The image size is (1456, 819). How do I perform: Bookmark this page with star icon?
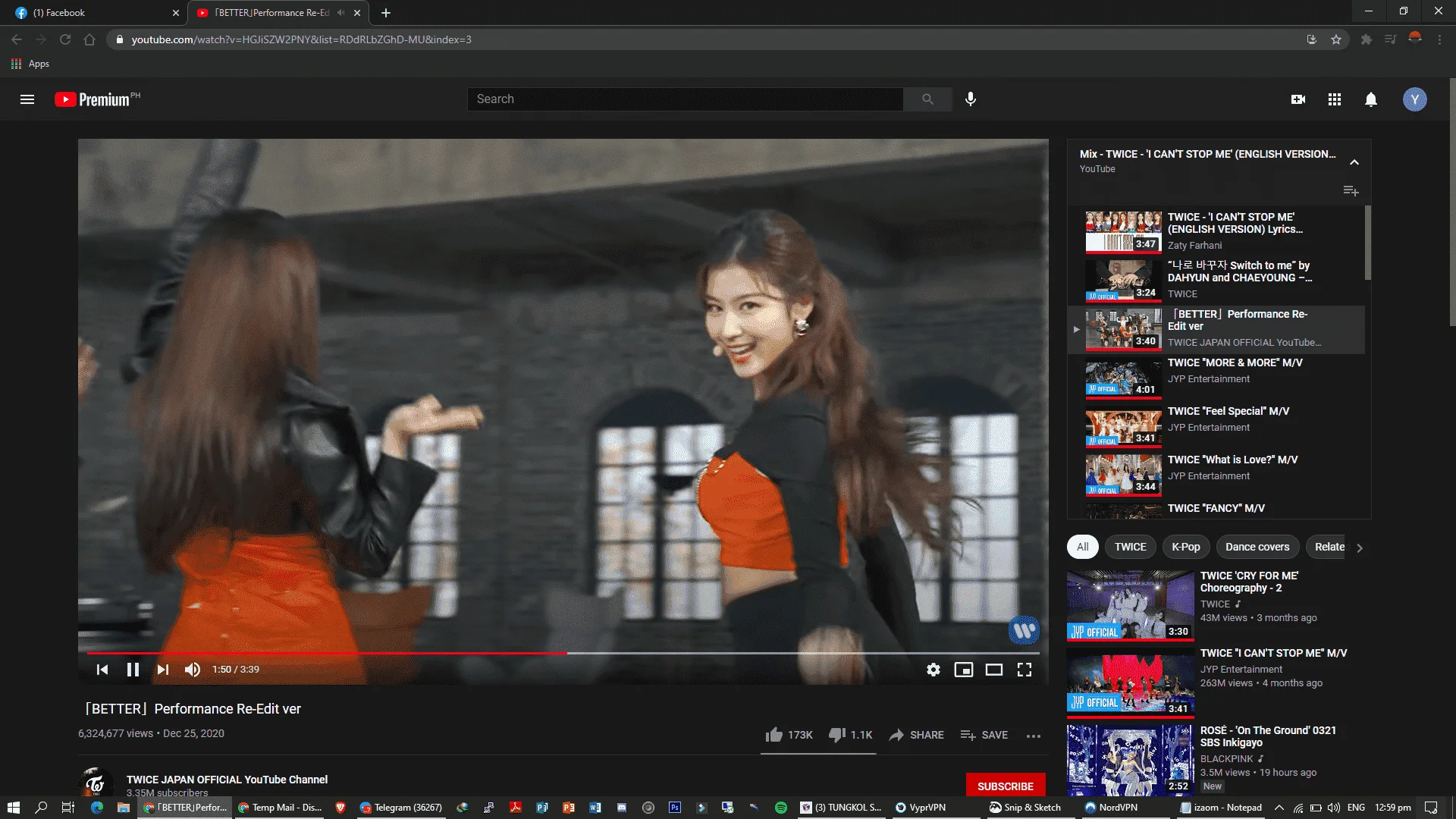tap(1336, 39)
